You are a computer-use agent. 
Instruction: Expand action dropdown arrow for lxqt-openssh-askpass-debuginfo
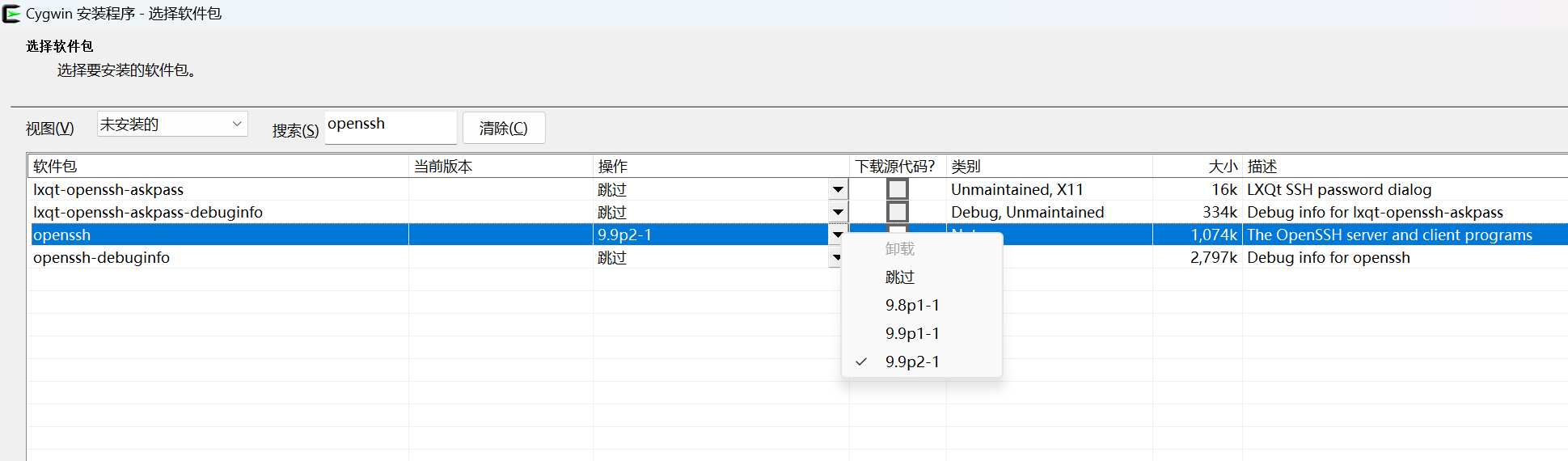pos(838,213)
